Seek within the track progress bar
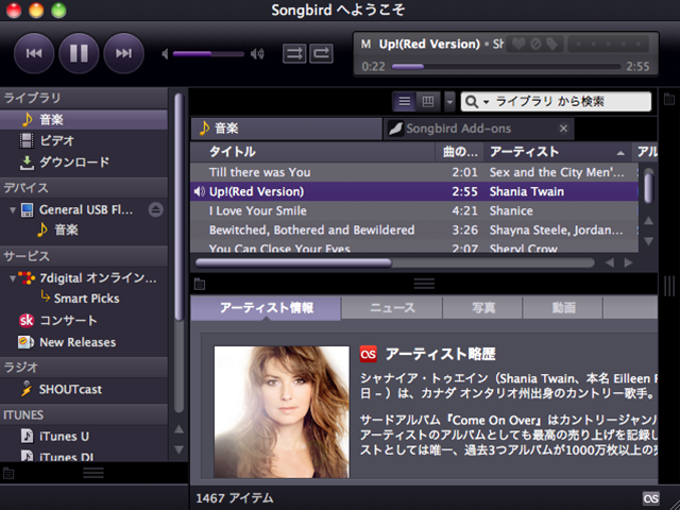The image size is (680, 510). (x=506, y=67)
